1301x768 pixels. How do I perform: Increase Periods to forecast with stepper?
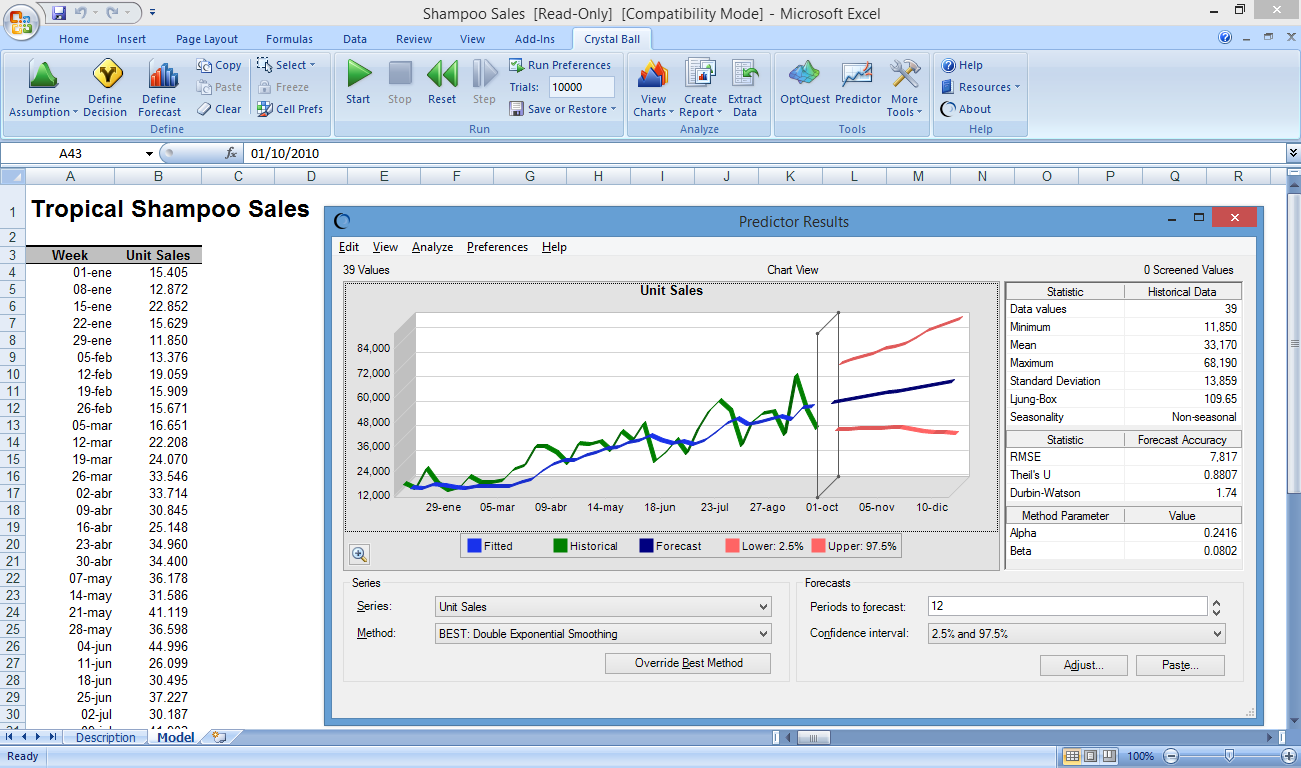coord(1217,603)
